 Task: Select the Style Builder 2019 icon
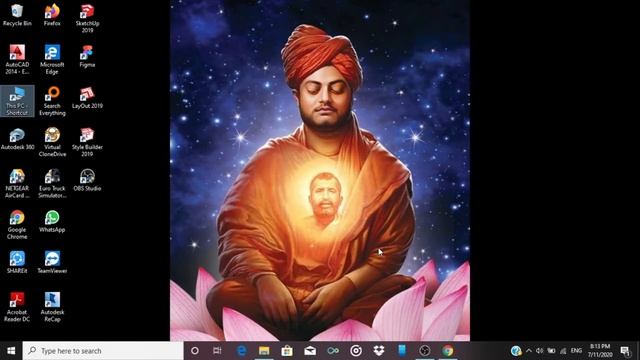point(87,142)
